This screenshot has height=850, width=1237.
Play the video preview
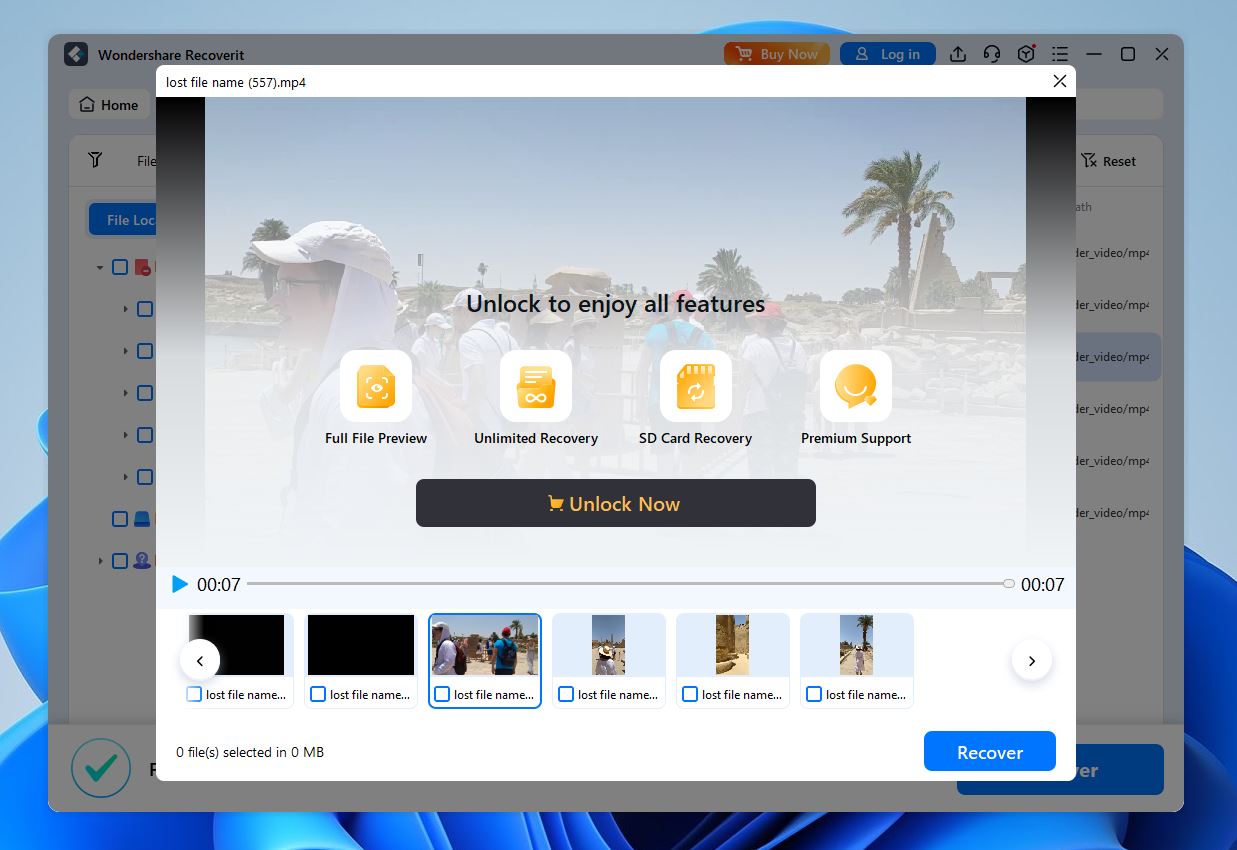180,584
